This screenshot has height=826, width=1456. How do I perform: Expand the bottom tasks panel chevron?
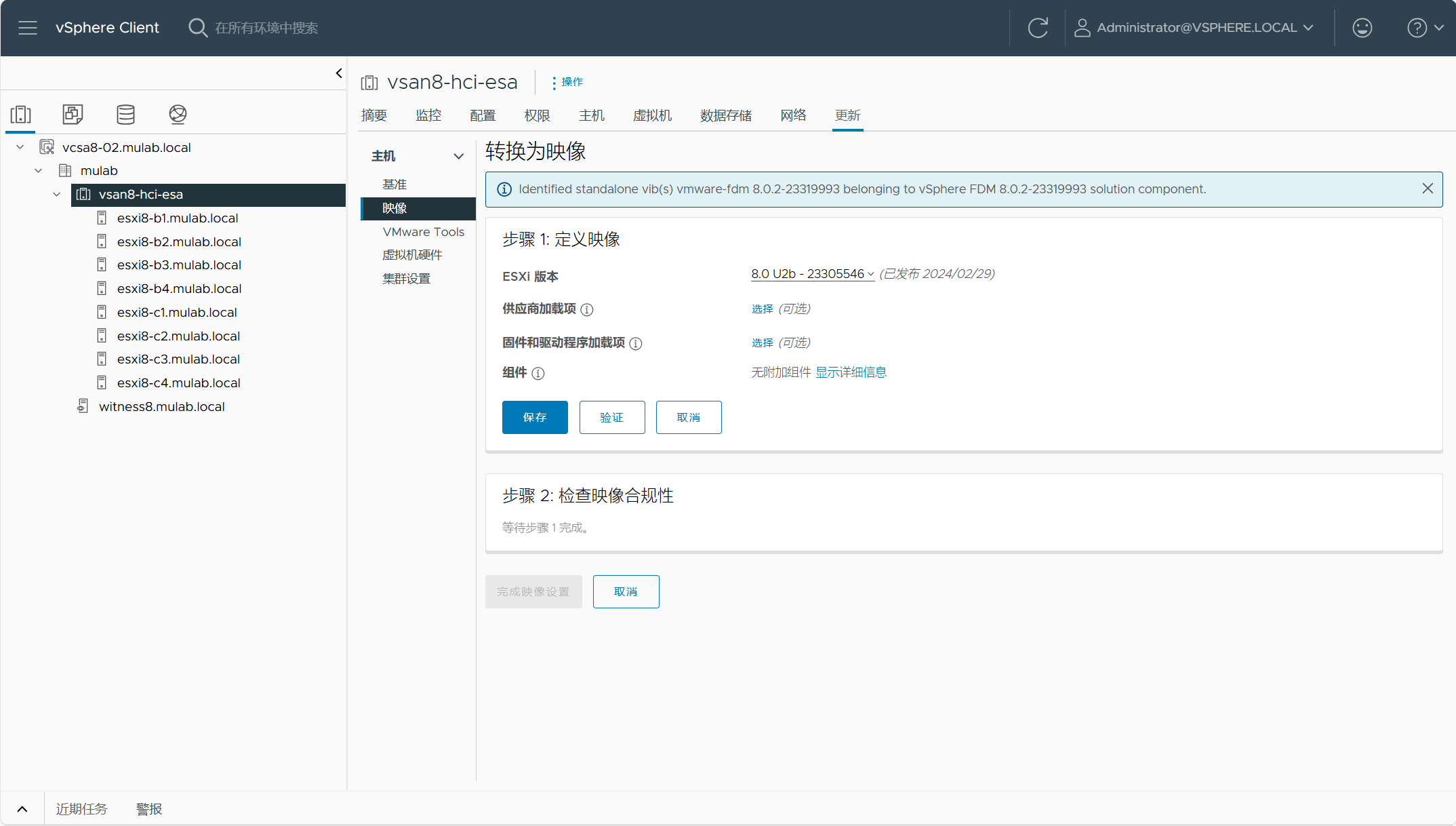coord(22,809)
